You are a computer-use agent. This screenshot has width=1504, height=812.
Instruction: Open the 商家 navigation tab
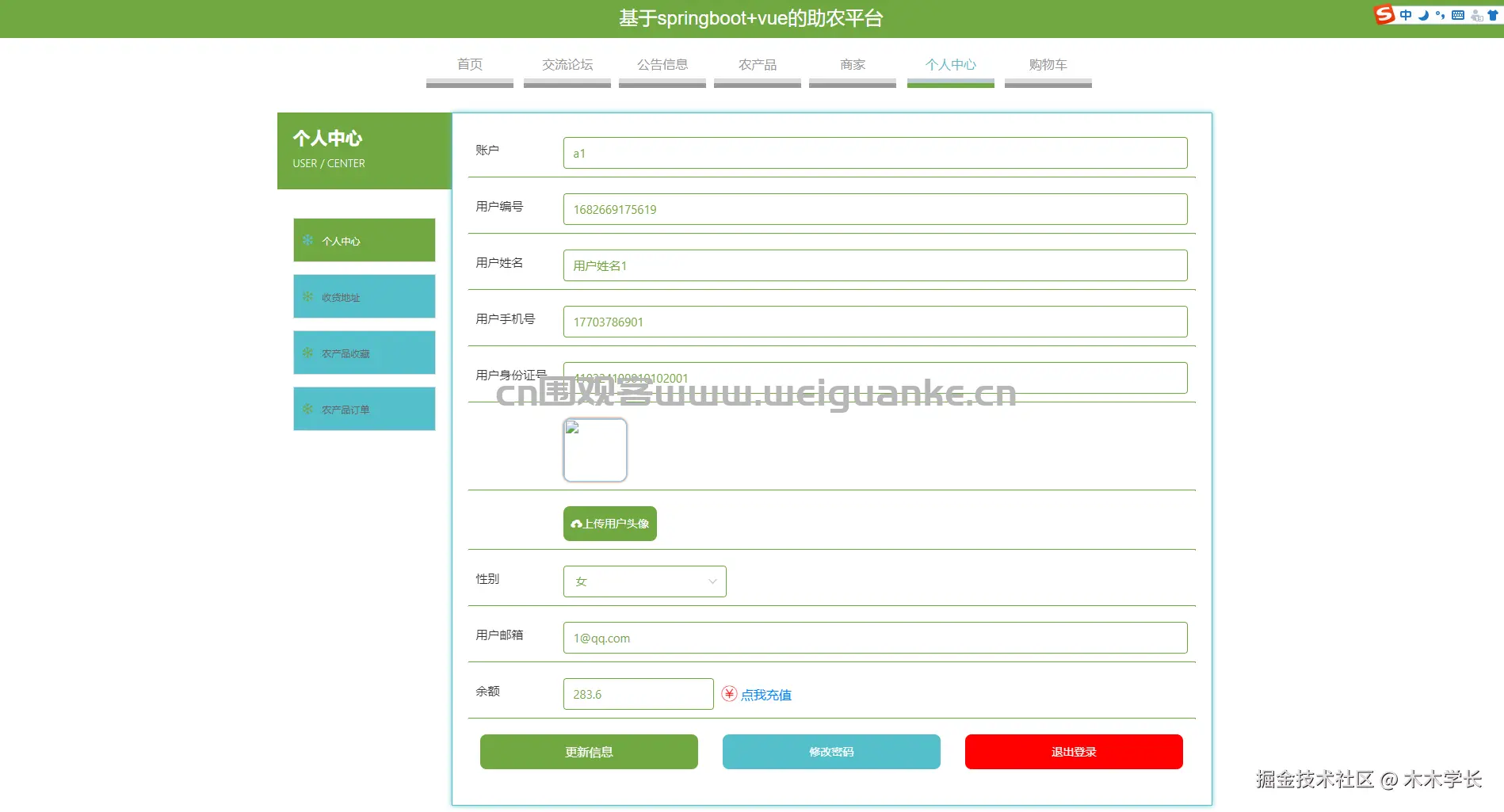pos(852,65)
